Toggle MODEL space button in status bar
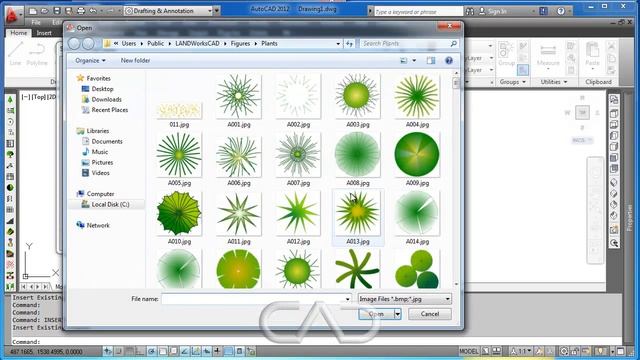 (x=469, y=351)
